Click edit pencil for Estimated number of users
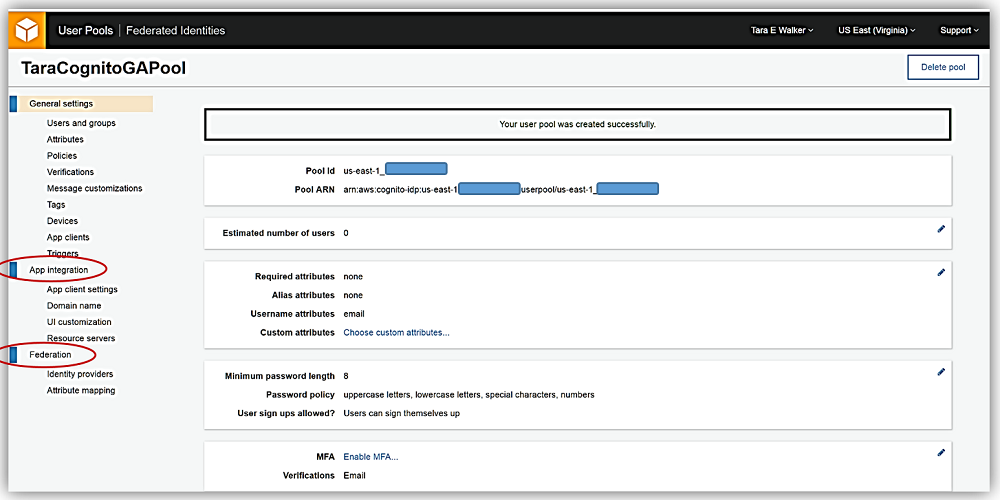Image resolution: width=1000 pixels, height=500 pixels. pyautogui.click(x=940, y=229)
